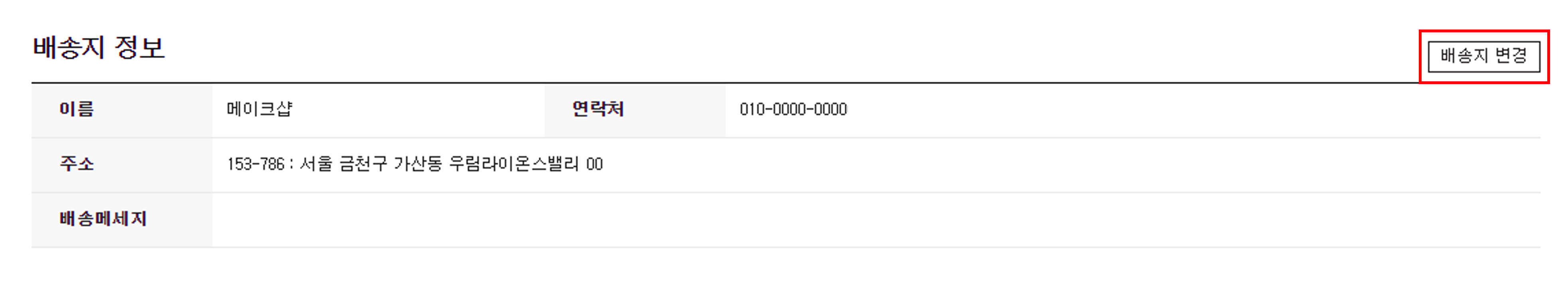Select the 배송지 정보 section heading

coord(99,47)
